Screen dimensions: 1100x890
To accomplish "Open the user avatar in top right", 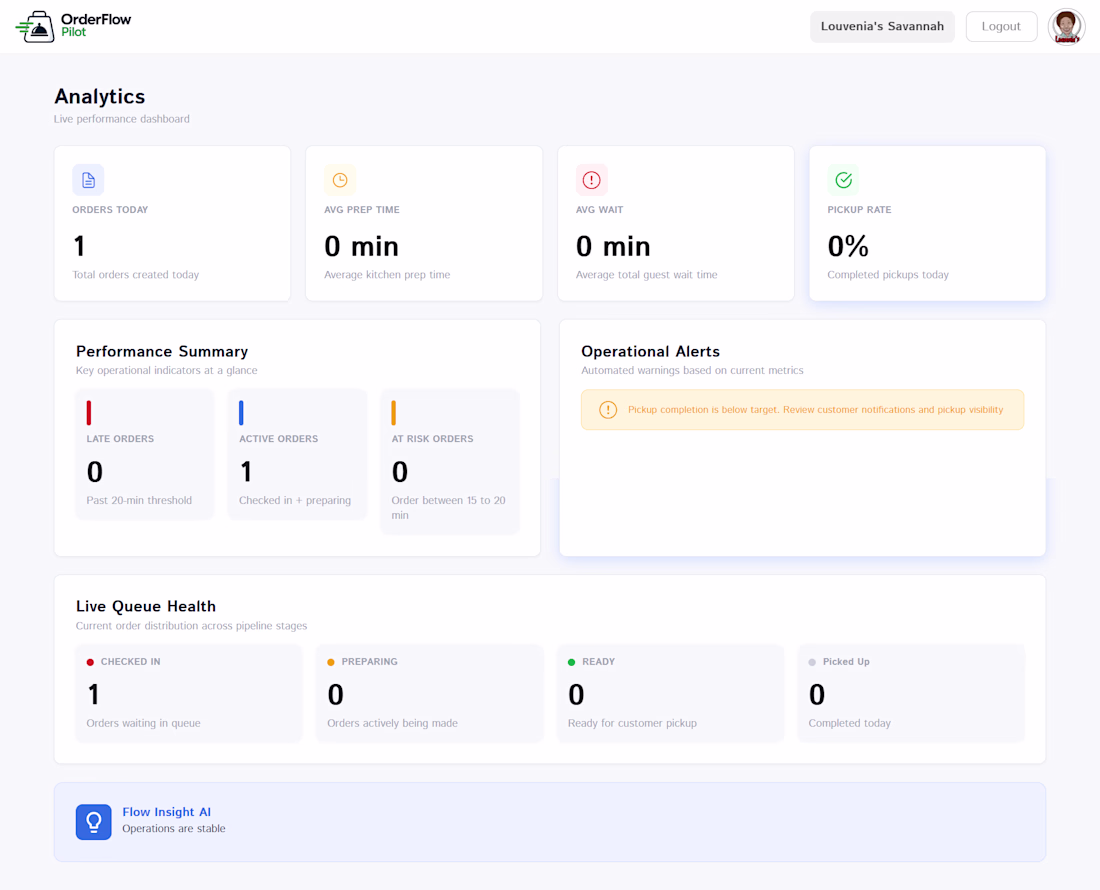I will point(1066,27).
